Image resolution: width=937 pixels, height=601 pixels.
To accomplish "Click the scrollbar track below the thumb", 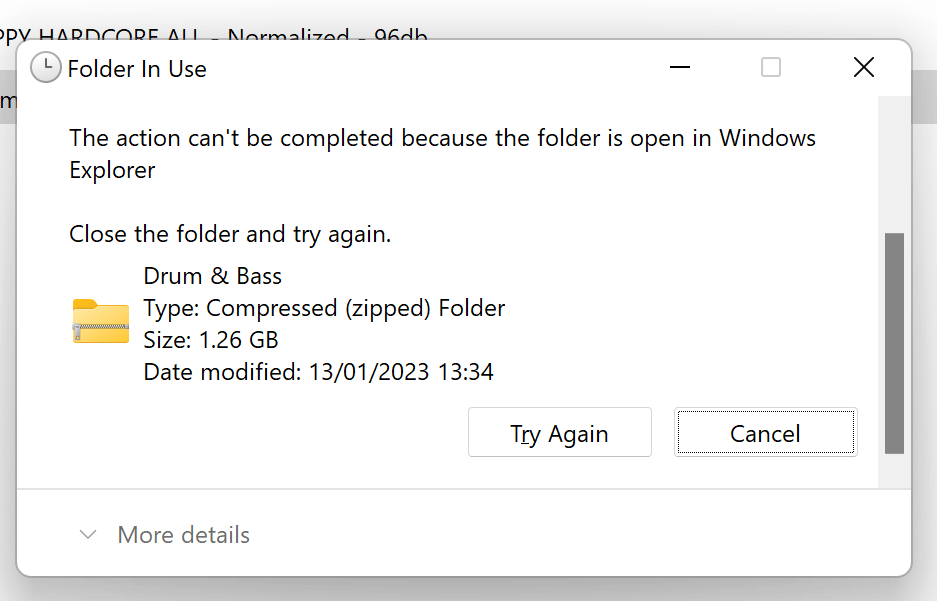I will pos(894,471).
